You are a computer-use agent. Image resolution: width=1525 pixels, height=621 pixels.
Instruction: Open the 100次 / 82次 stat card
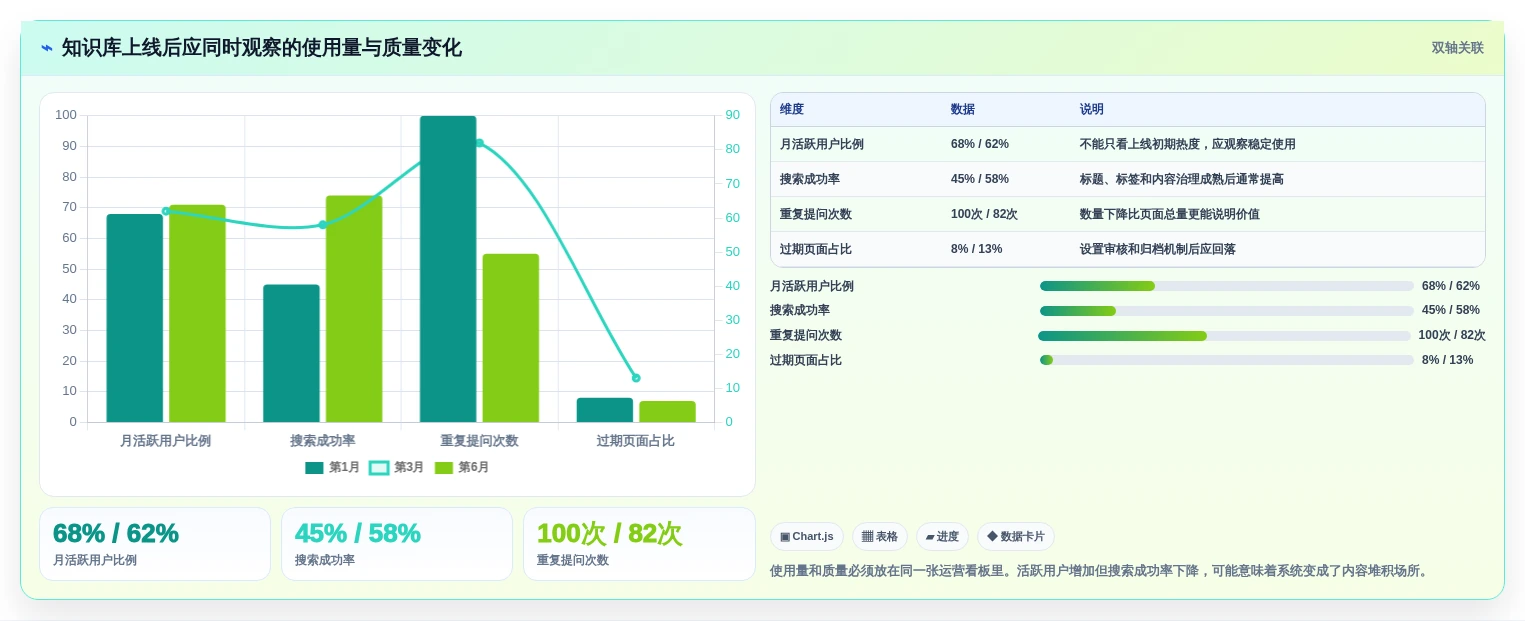639,544
